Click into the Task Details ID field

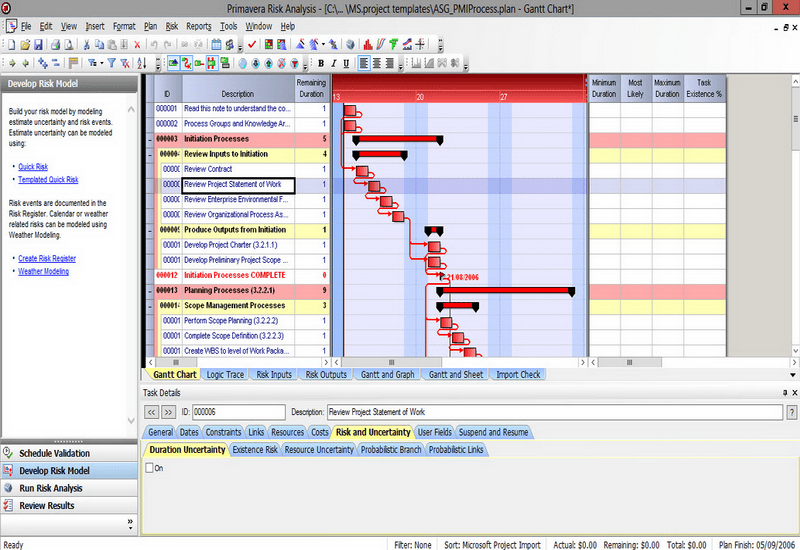(239, 412)
